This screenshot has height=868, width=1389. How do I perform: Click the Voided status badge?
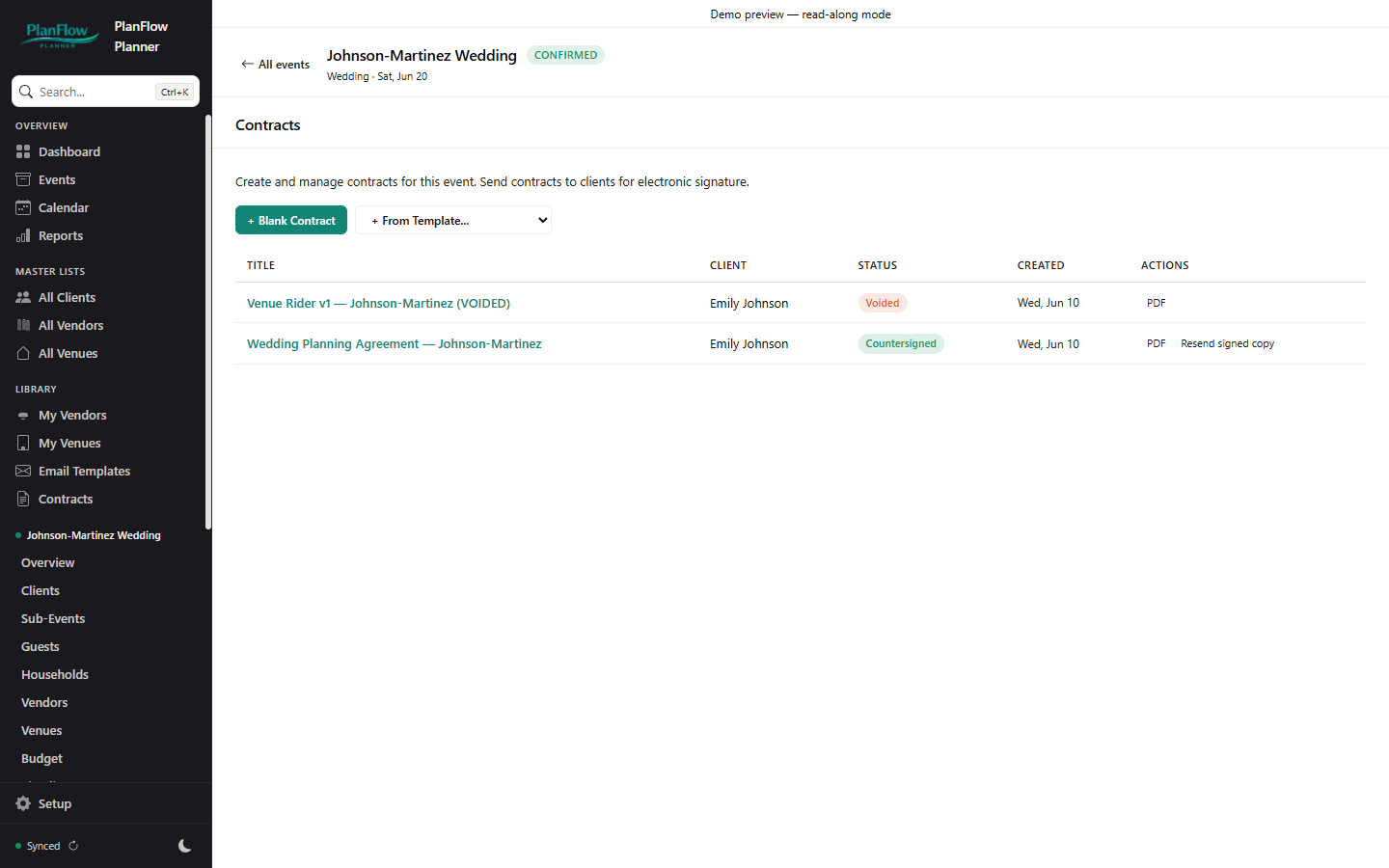(x=882, y=303)
